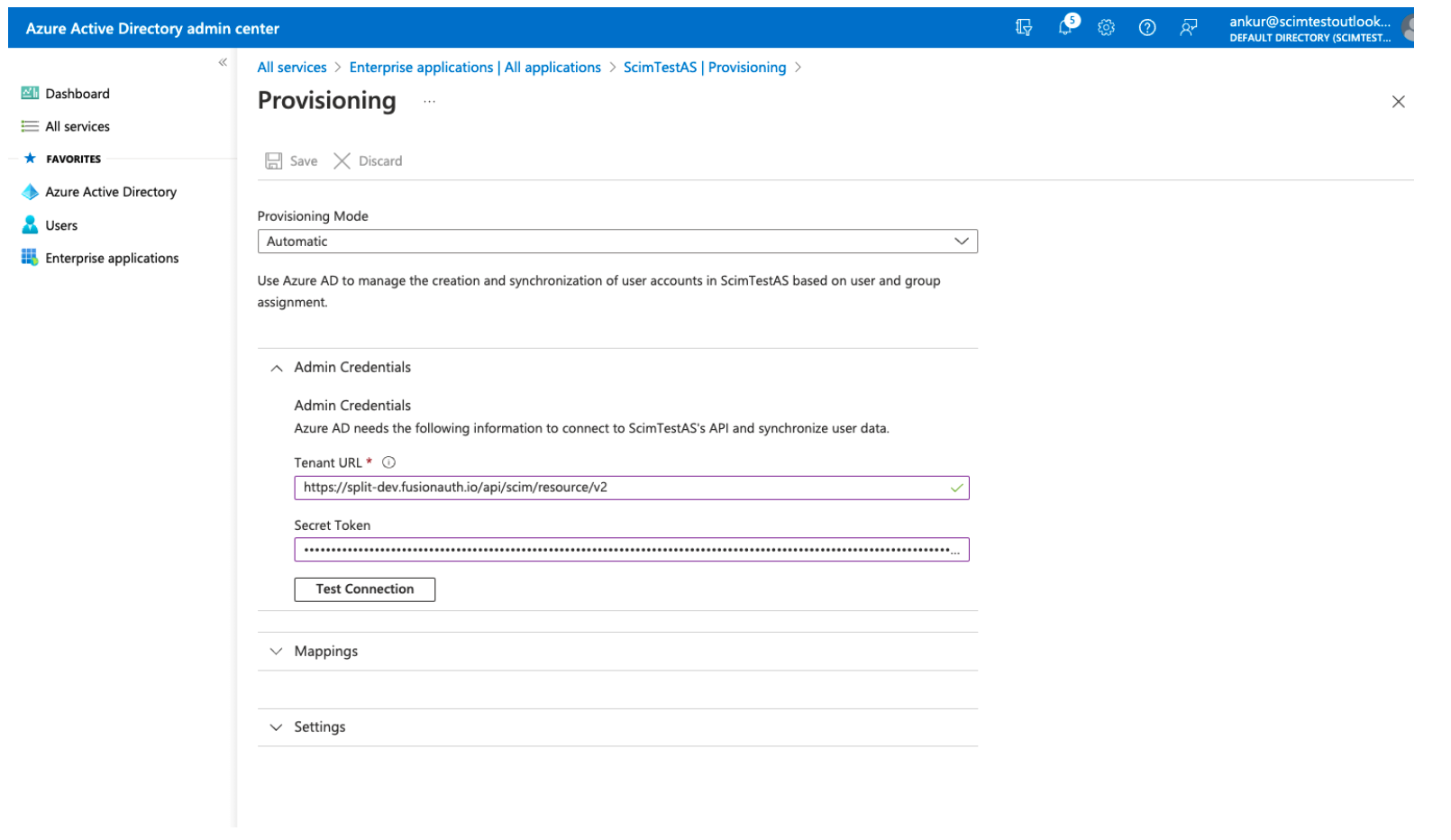
Task: Open the notifications bell icon
Action: 1065,27
